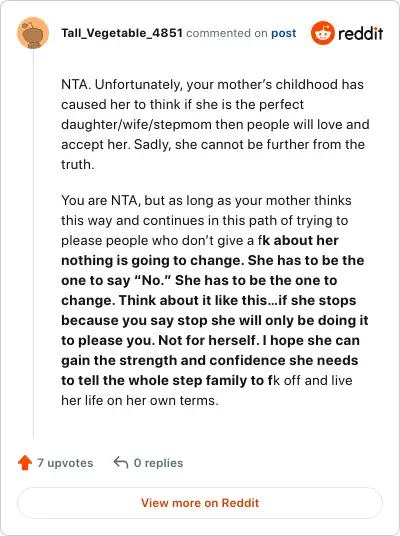Screen dimensions: 400x536
Task: Open the commenter's Snoo avatar
Action: click(x=33, y=33)
